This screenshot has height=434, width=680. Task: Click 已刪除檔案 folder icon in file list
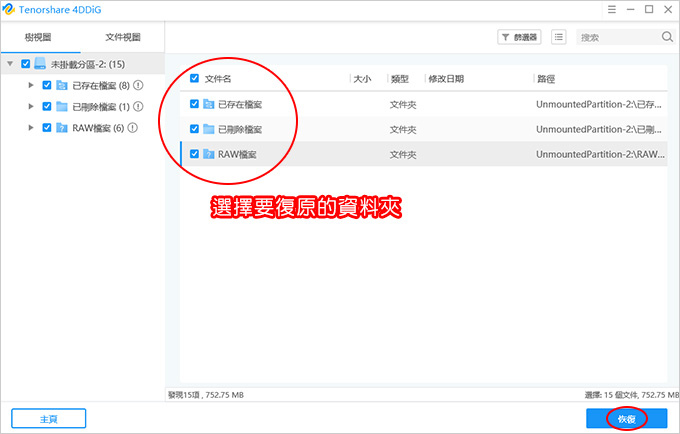click(x=209, y=129)
